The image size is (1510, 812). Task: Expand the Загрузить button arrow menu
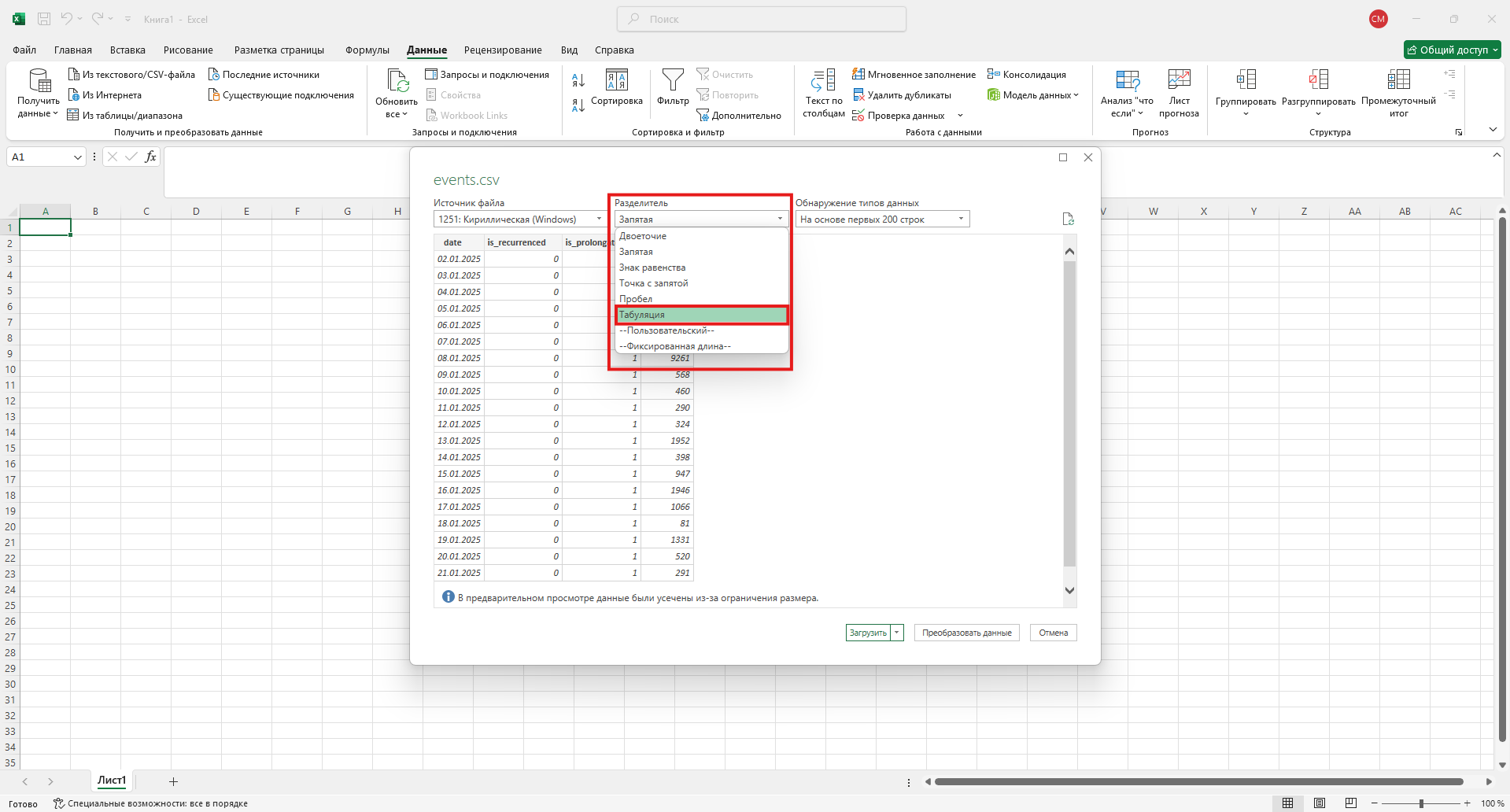coord(897,633)
